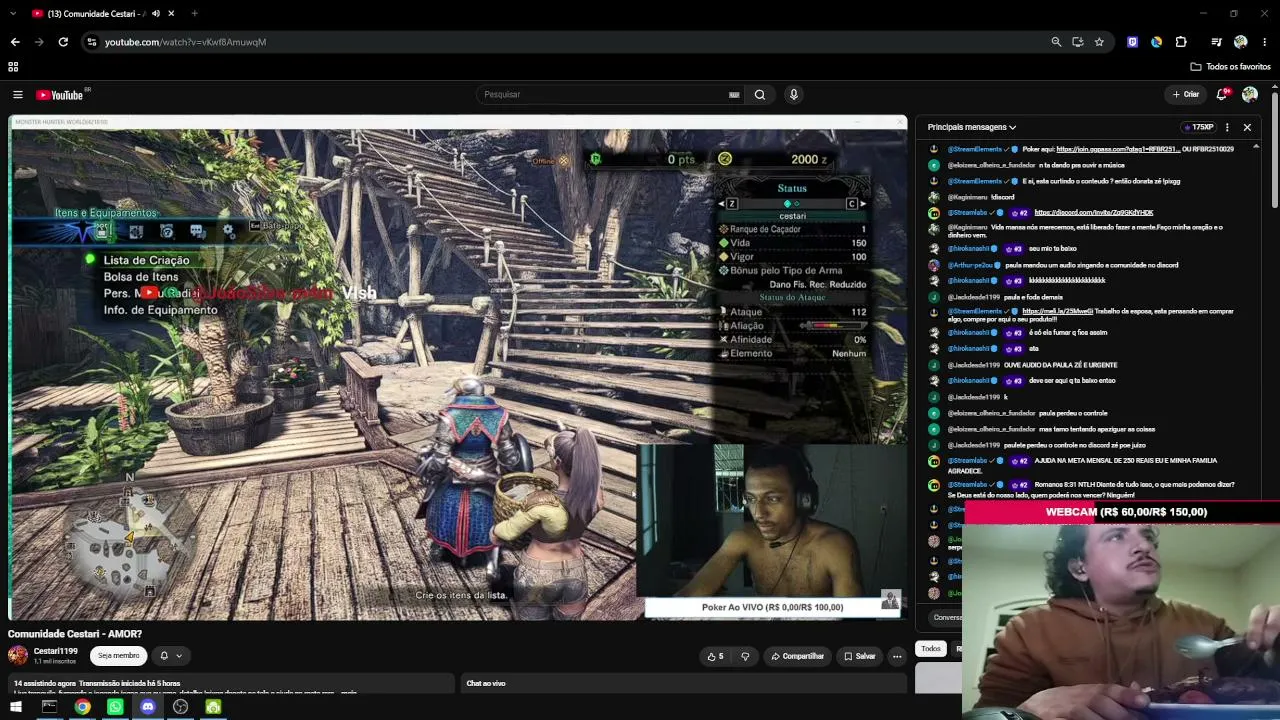The width and height of the screenshot is (1280, 720).
Task: Open the 175XP chat points badge
Action: [1198, 127]
